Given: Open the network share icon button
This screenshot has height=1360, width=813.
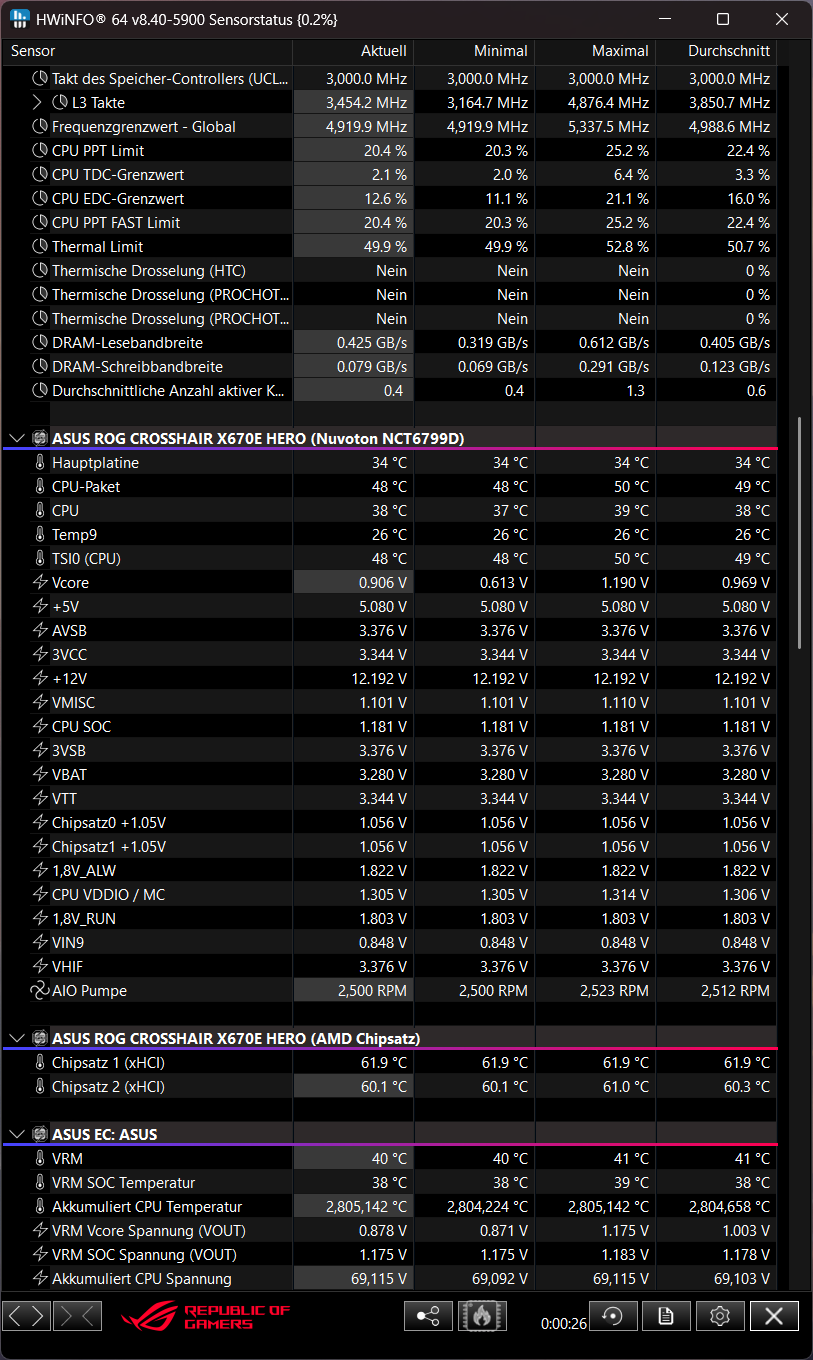Looking at the screenshot, I should click(428, 1316).
